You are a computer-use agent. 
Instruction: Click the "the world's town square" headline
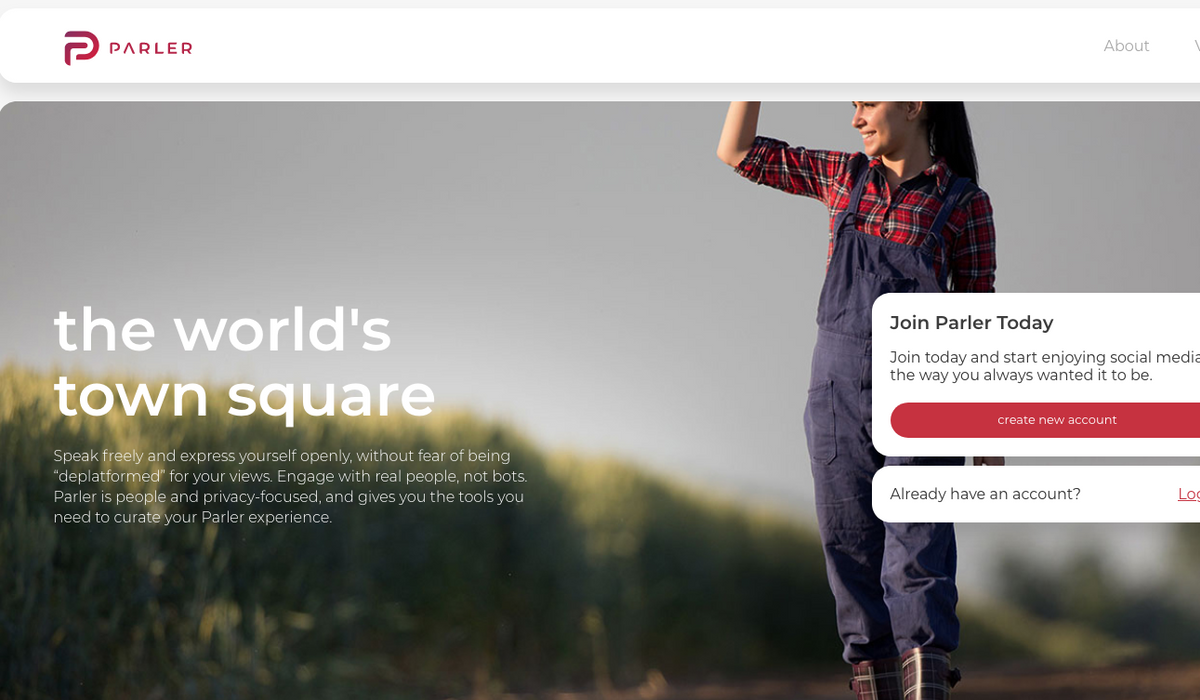pos(244,362)
